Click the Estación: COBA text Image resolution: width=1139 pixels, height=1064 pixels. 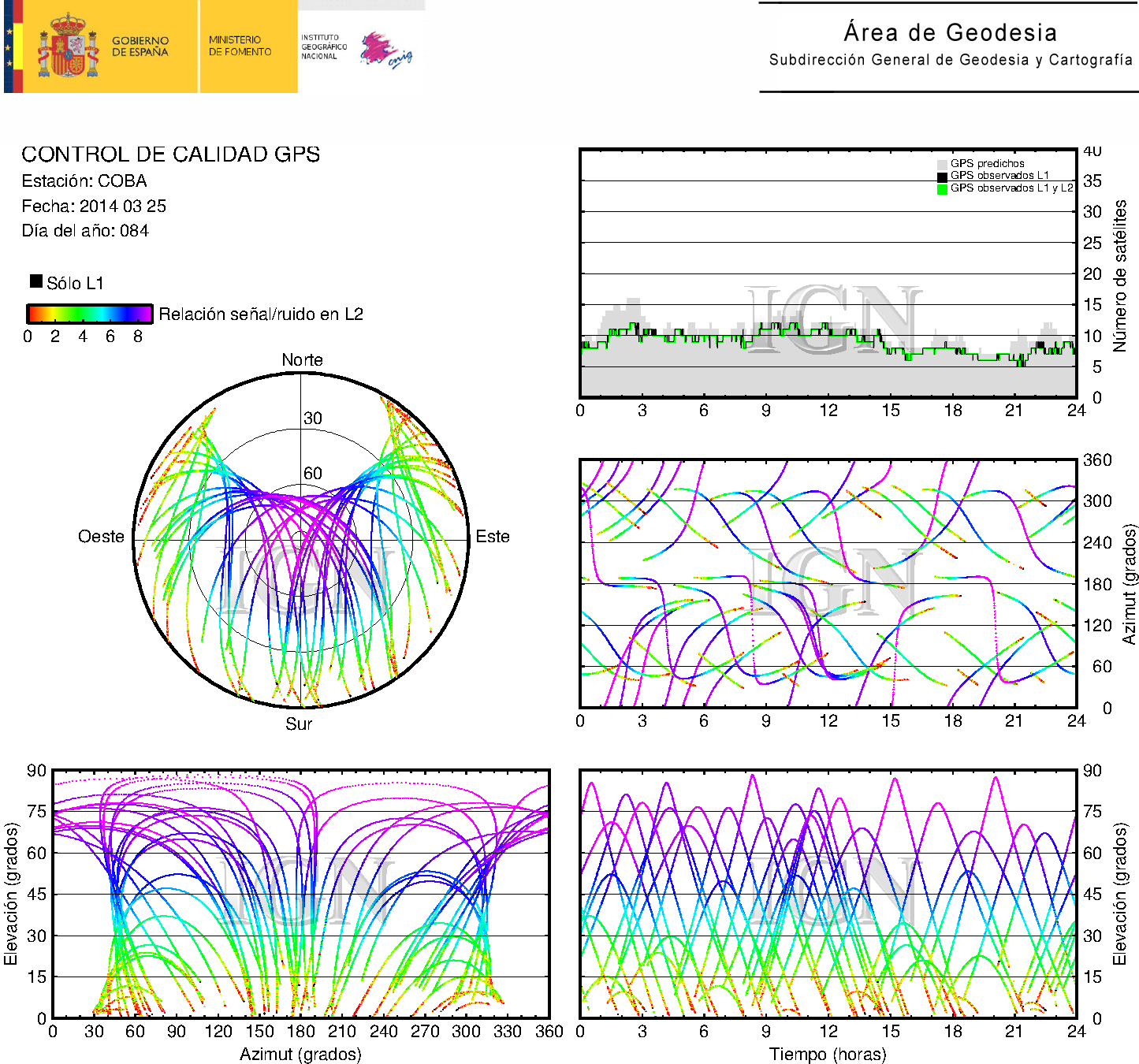(84, 181)
